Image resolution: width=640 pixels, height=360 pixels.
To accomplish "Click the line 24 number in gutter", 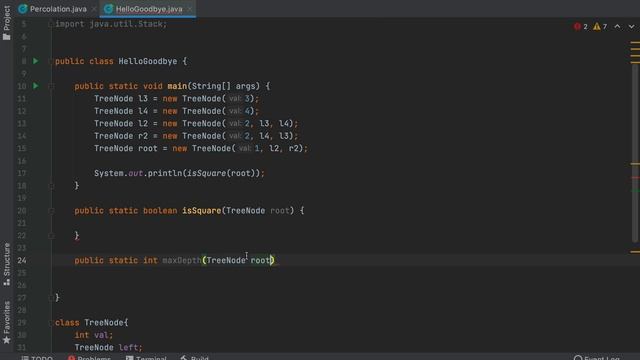I will [22, 260].
